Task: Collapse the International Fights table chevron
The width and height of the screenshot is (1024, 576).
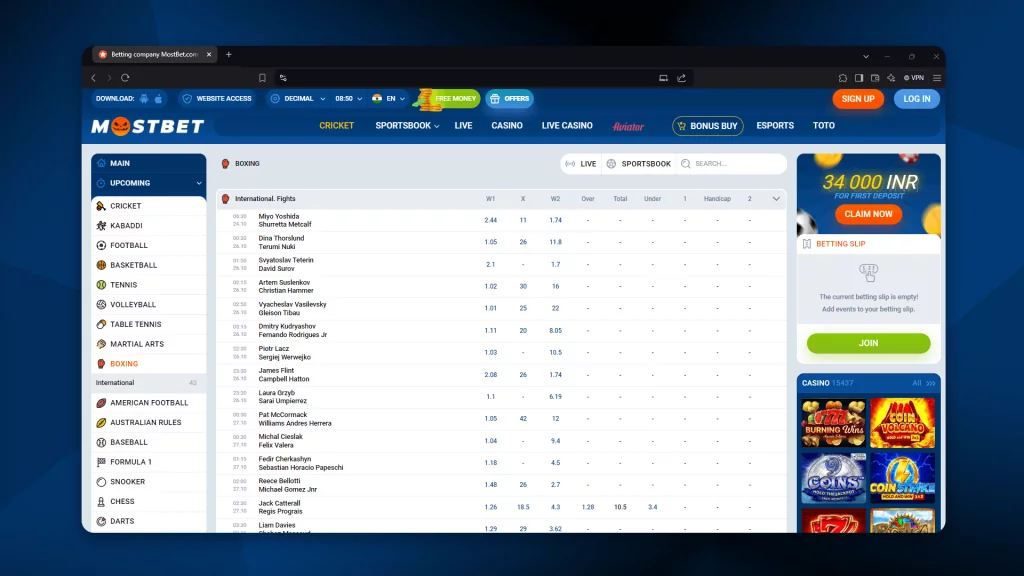Action: point(776,199)
